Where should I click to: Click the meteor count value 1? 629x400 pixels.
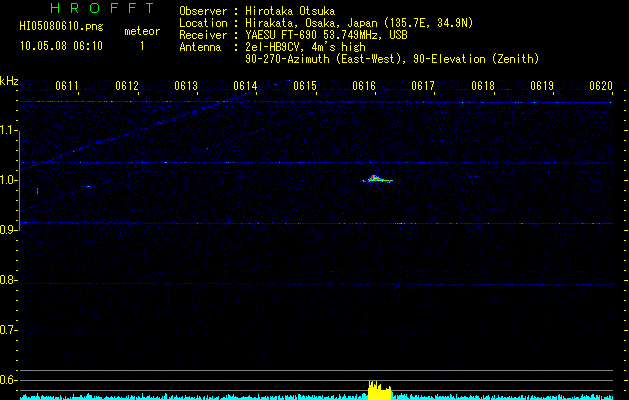click(142, 46)
